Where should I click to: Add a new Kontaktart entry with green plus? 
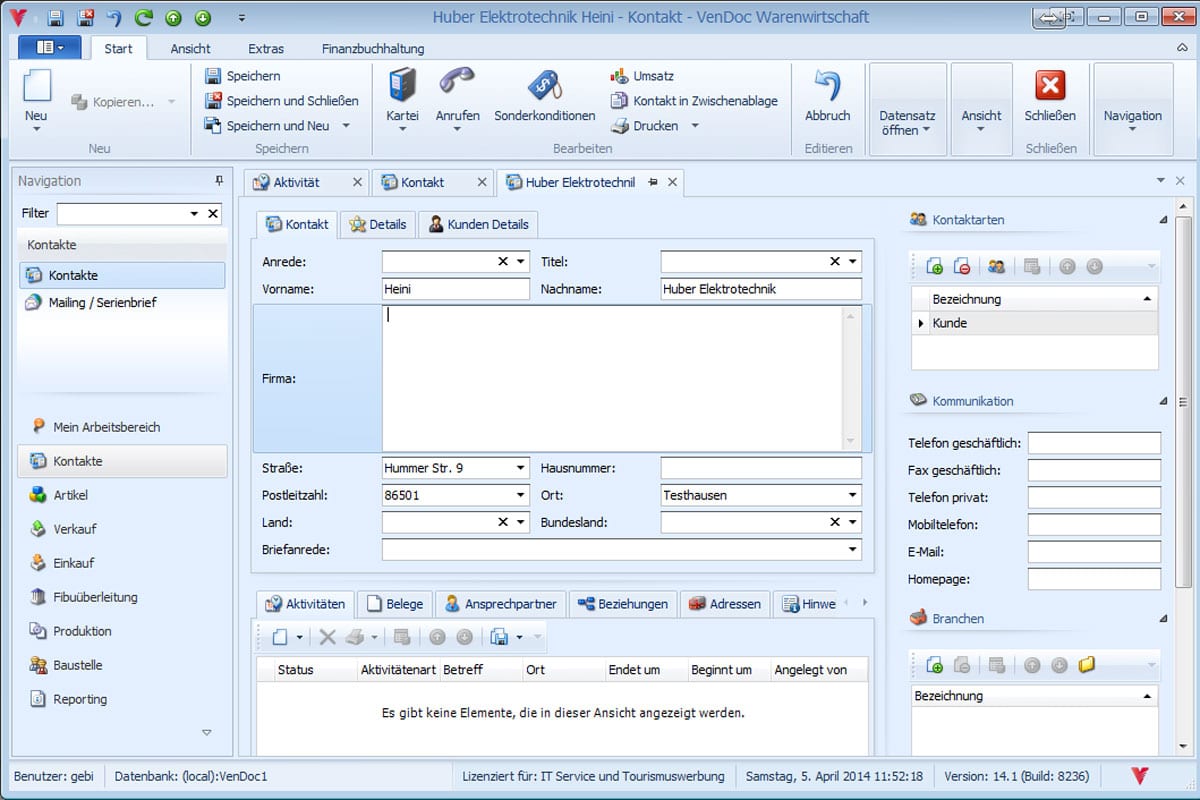point(935,266)
